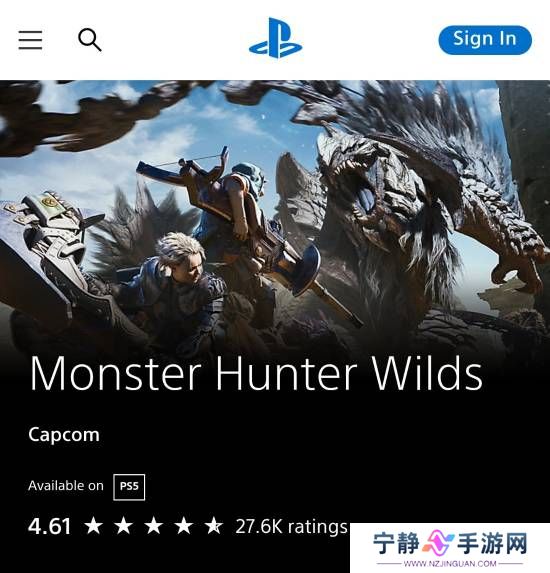Screen dimensions: 550x573
Task: Click the Available on label
Action: [66, 486]
